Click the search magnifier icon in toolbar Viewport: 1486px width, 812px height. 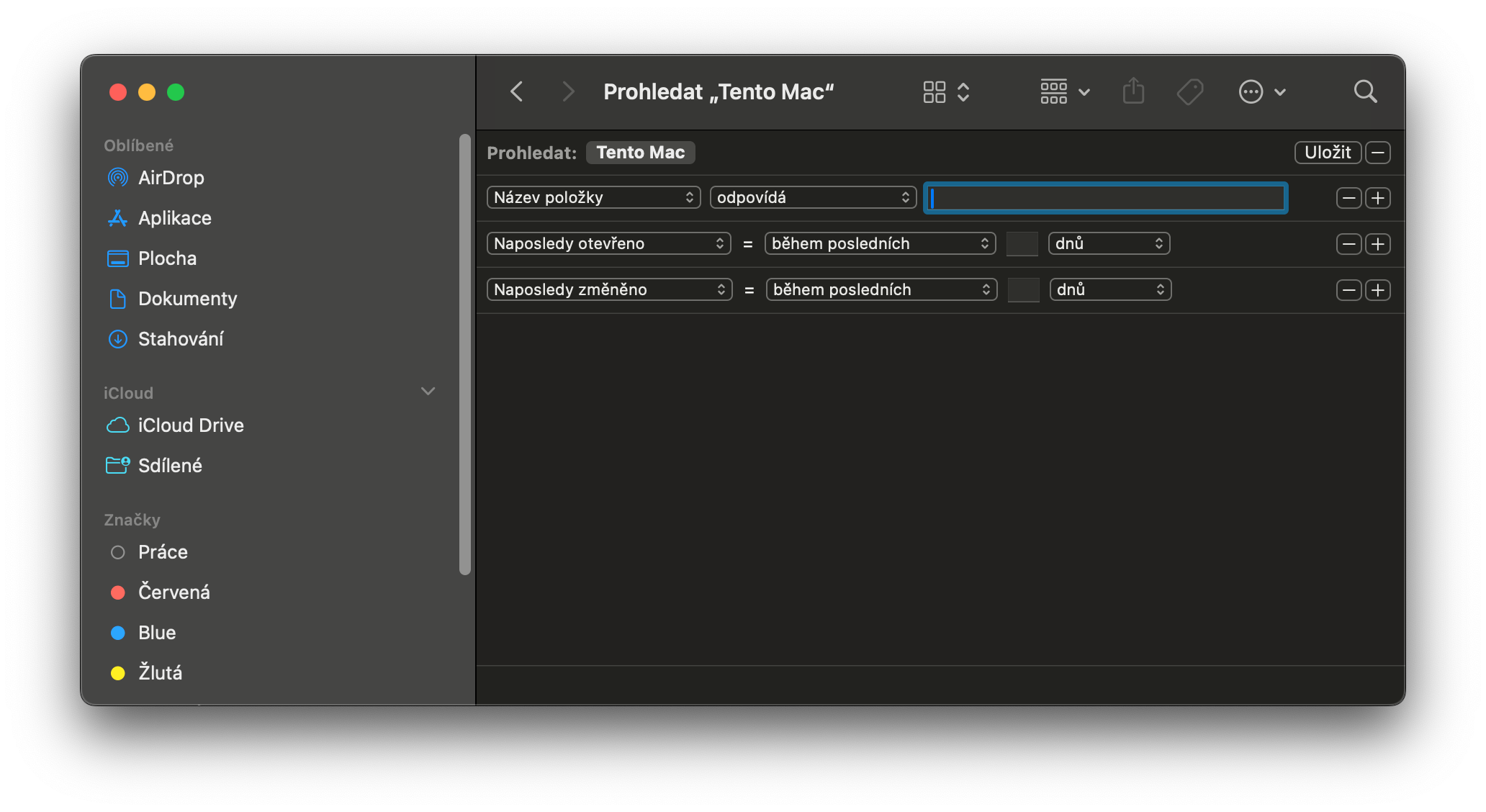[x=1365, y=91]
